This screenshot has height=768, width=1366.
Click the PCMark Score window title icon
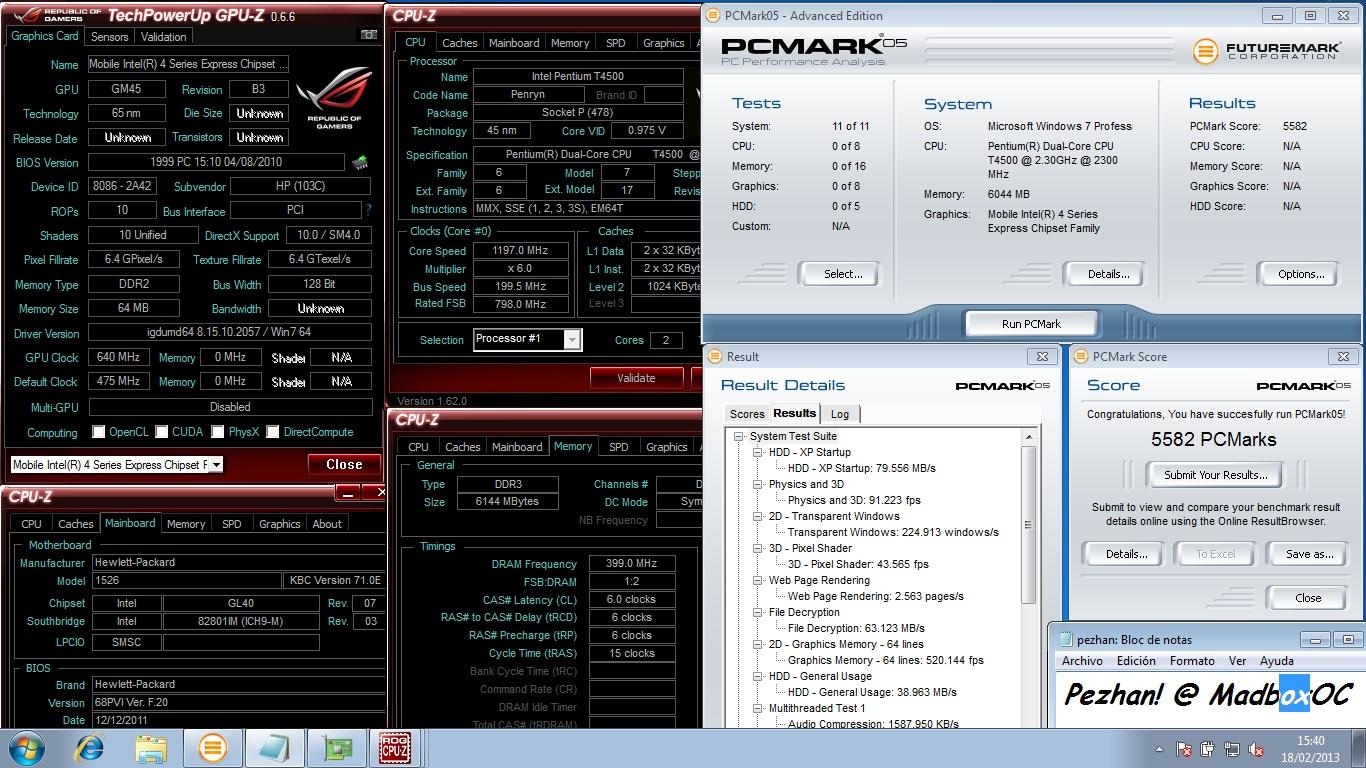(1081, 356)
